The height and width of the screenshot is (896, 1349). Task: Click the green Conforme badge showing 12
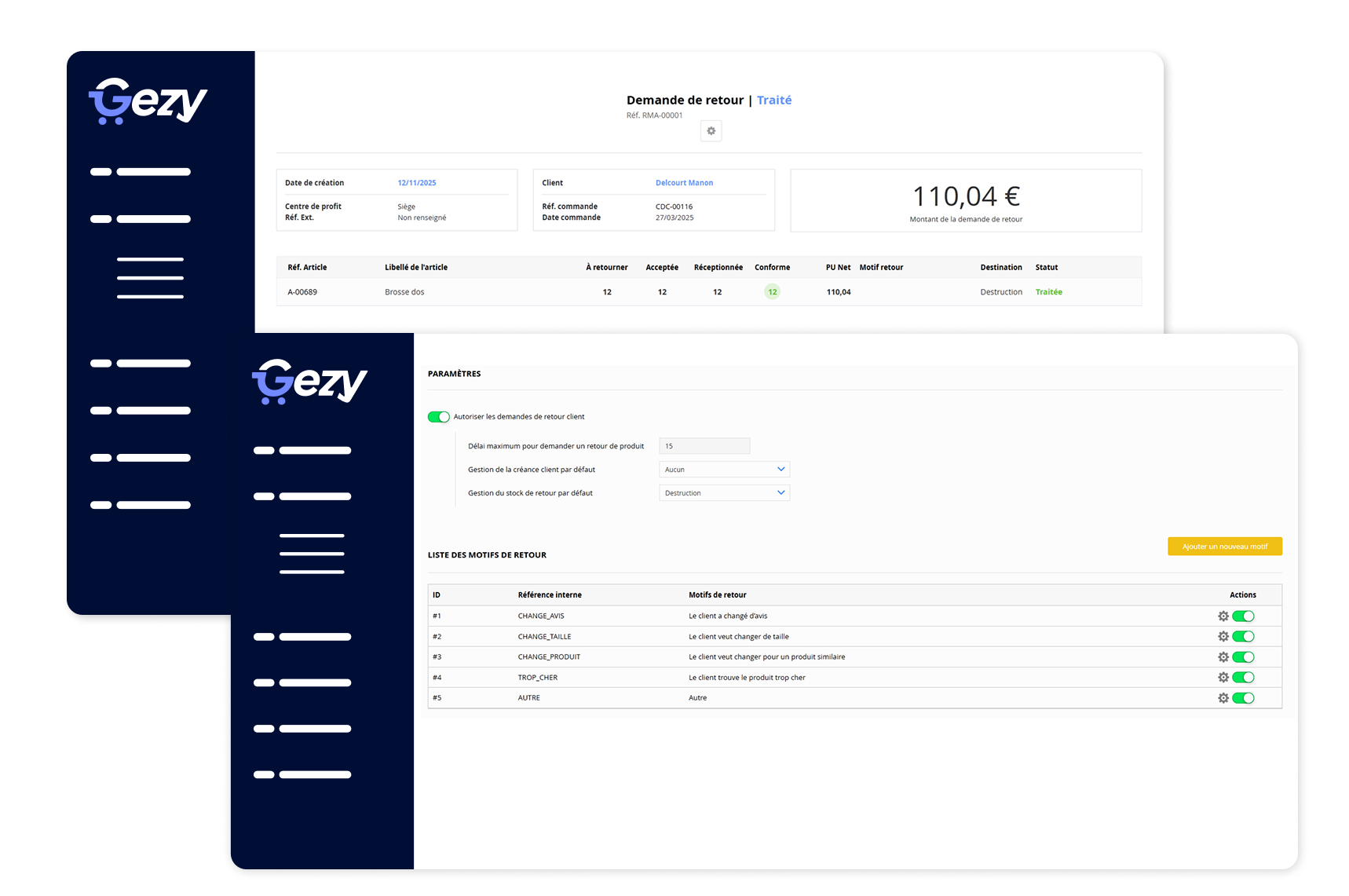coord(772,292)
